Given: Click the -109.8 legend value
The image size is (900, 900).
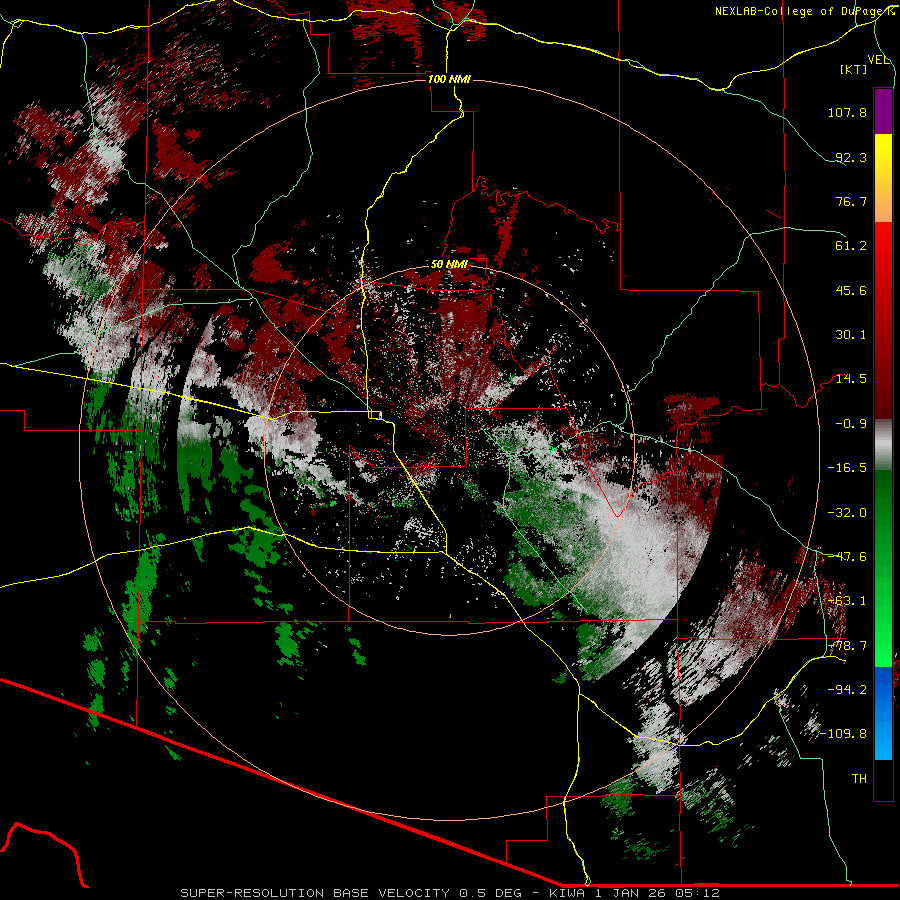Looking at the screenshot, I should [x=844, y=734].
